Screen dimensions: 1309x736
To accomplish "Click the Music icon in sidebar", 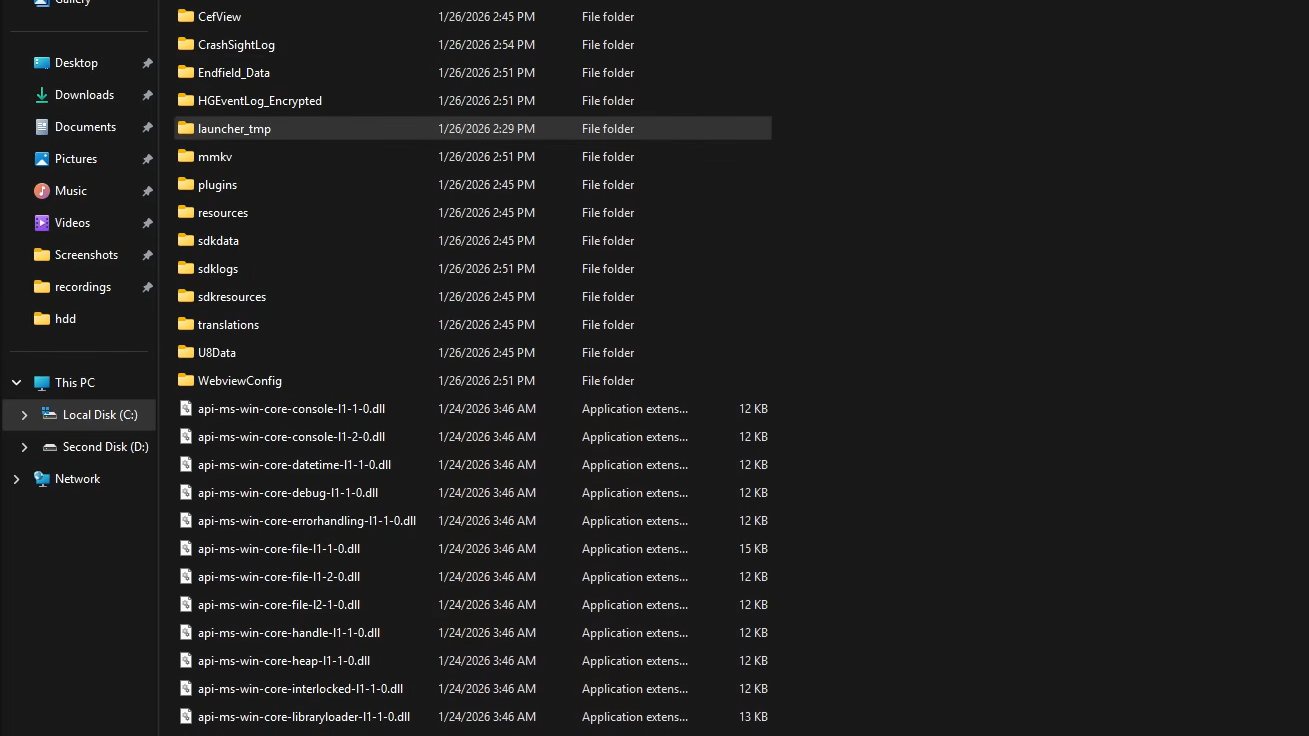I will click(42, 191).
